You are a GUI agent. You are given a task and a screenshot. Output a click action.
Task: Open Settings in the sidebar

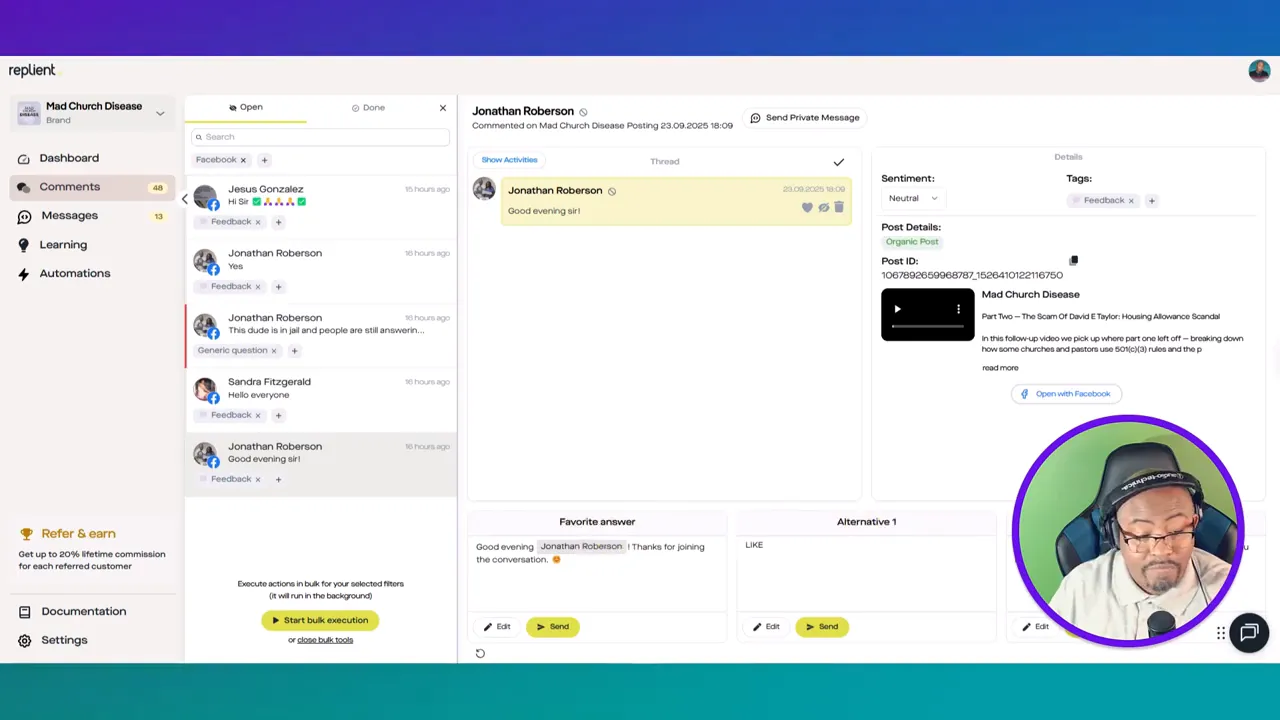pos(64,641)
